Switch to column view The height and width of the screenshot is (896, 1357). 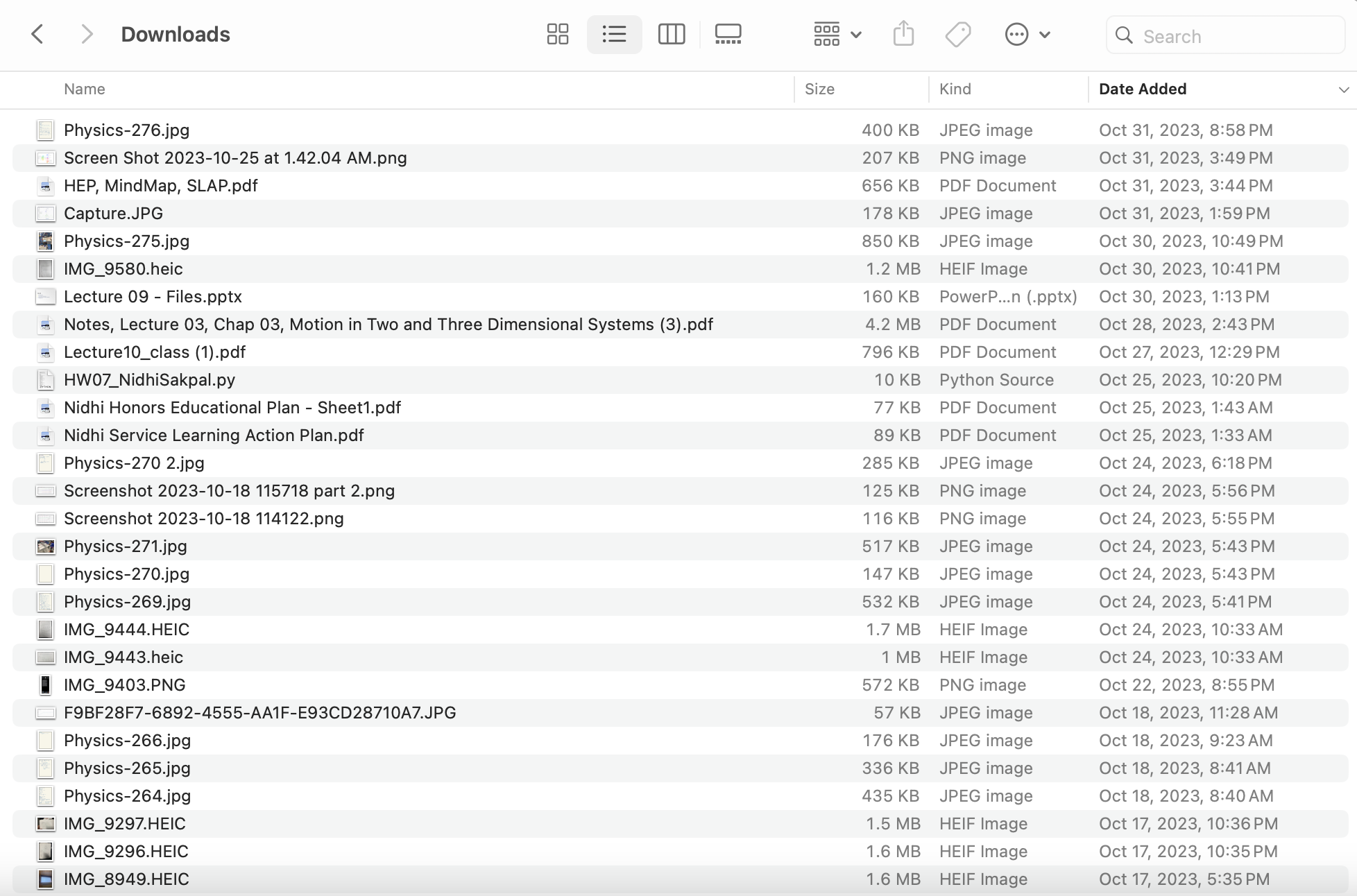[671, 34]
